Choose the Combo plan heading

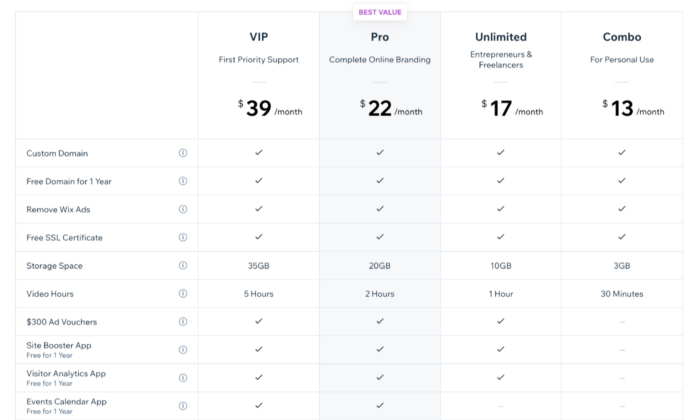pyautogui.click(x=622, y=37)
